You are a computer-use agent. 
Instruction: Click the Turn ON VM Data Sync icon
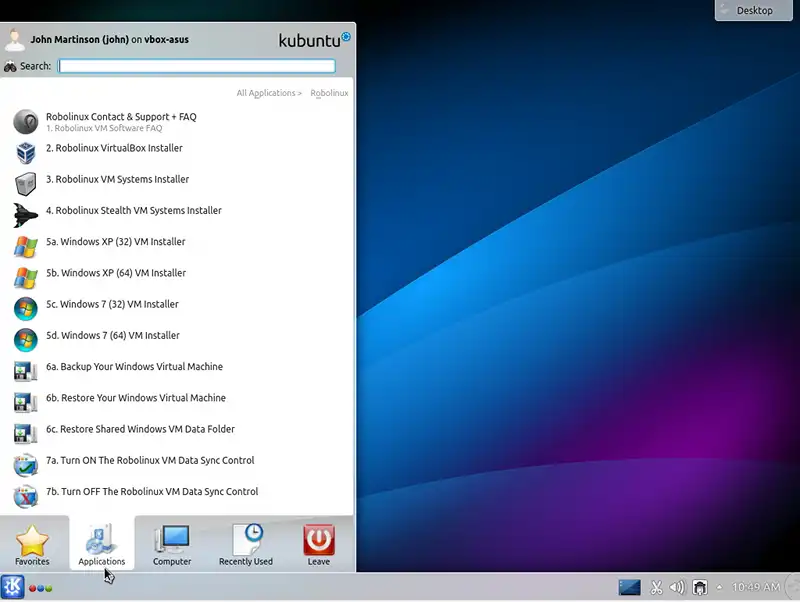26,465
